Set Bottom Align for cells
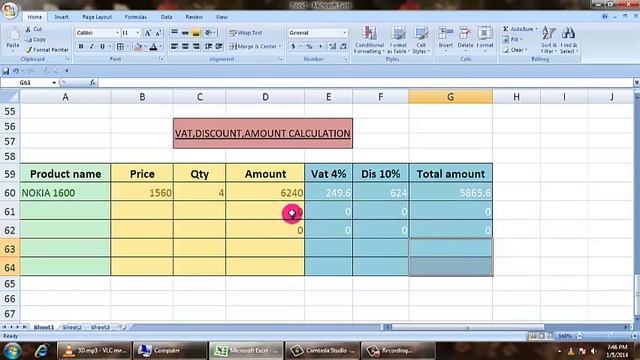The height and width of the screenshot is (360, 640). point(196,33)
